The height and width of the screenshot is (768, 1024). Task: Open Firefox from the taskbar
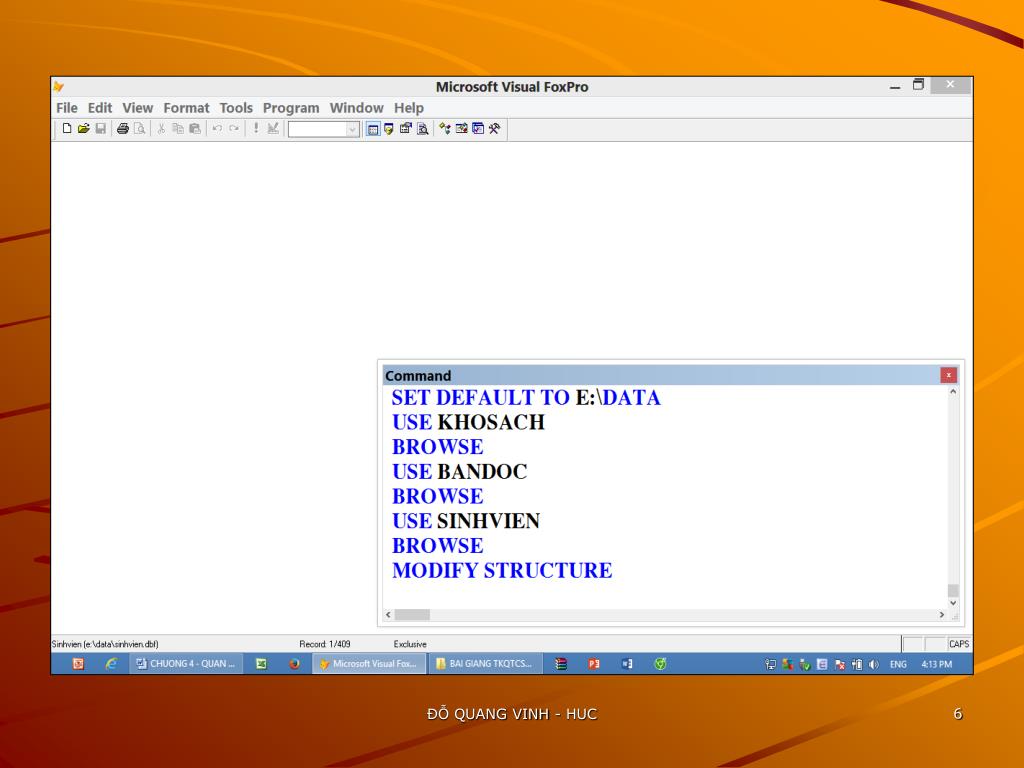tap(295, 664)
